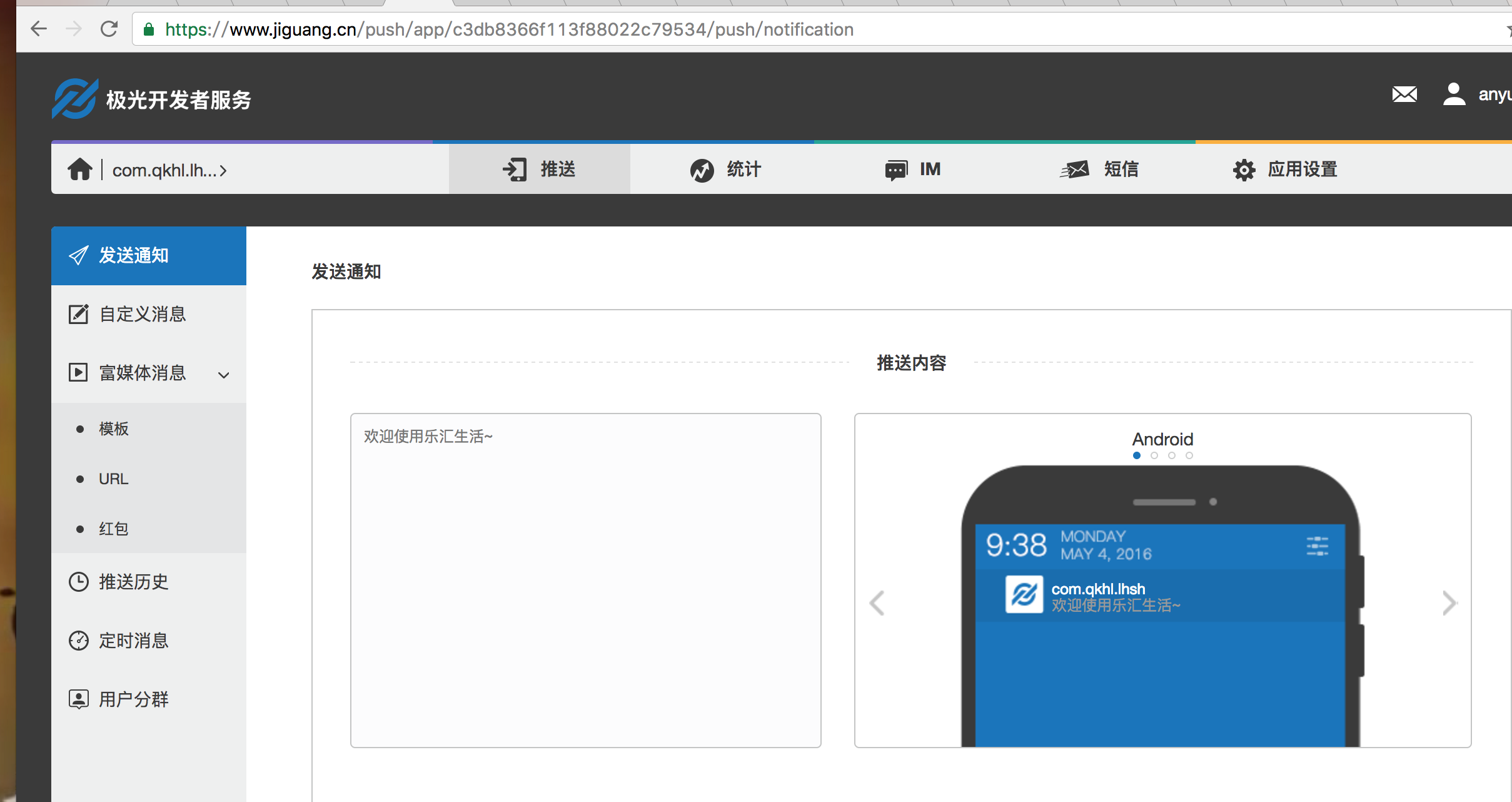Click the notification app icon in preview
Screen dimensions: 1512x802
pyautogui.click(x=1024, y=594)
